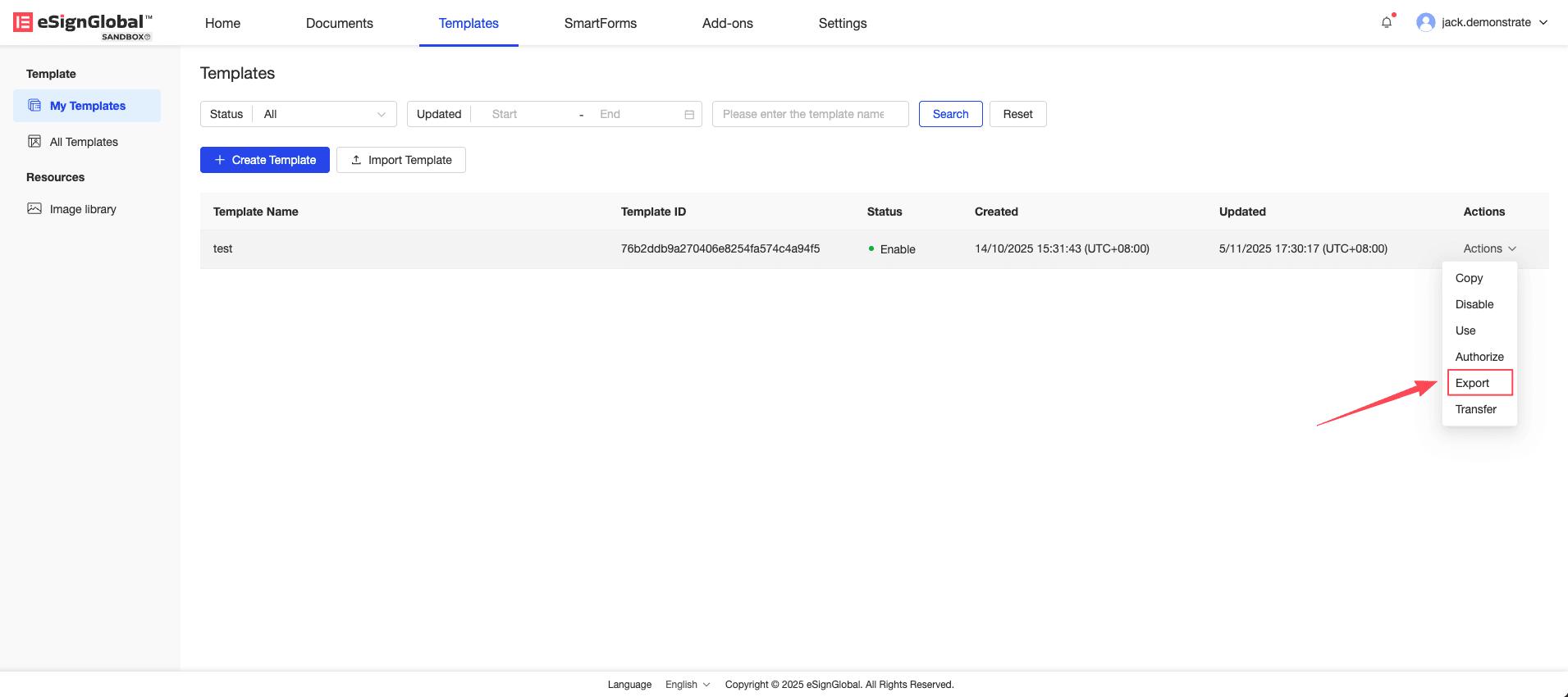This screenshot has width=1568, height=697.
Task: Click the notification bell icon
Action: pyautogui.click(x=1386, y=23)
